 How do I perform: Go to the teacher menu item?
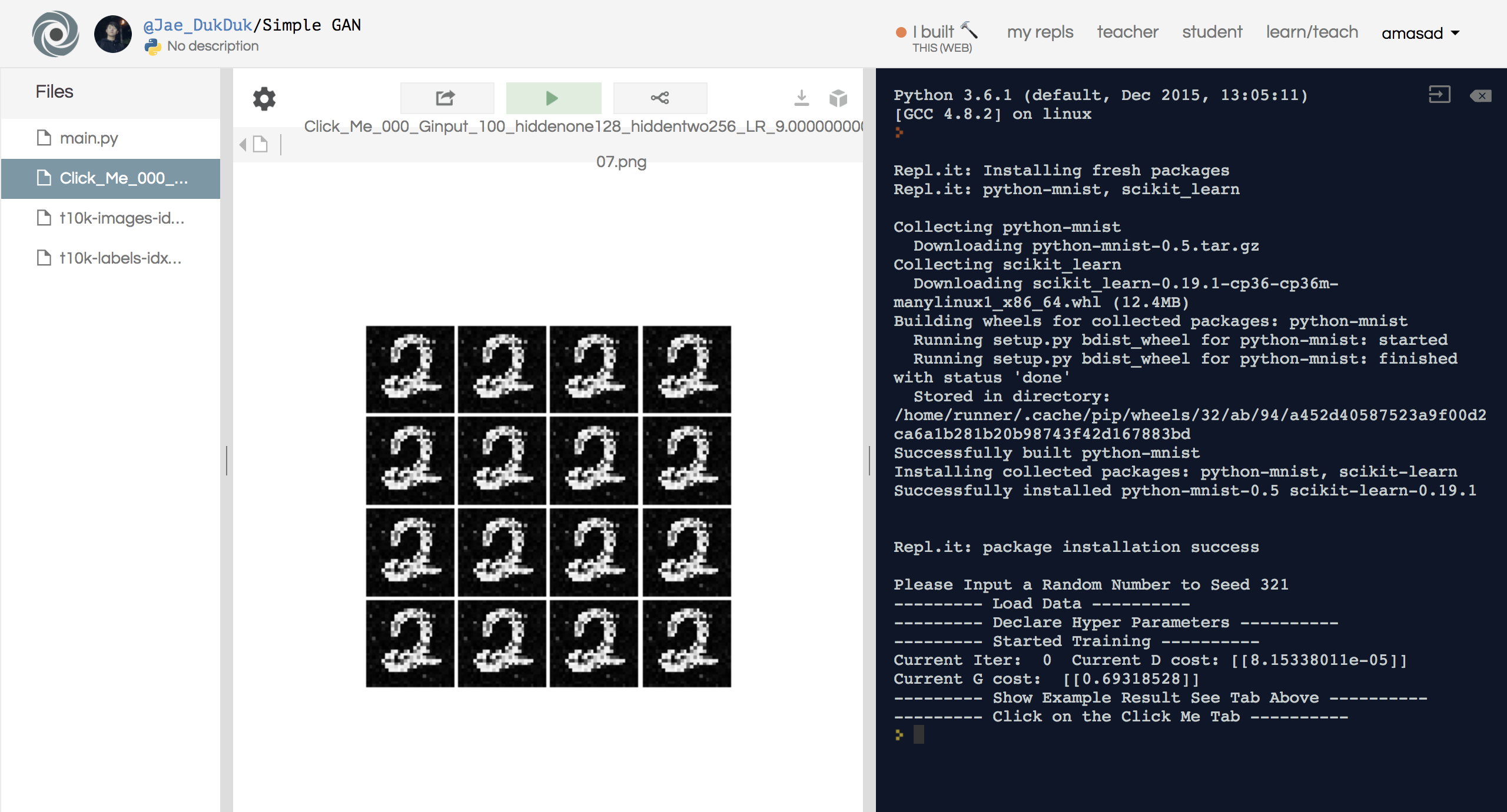point(1127,32)
